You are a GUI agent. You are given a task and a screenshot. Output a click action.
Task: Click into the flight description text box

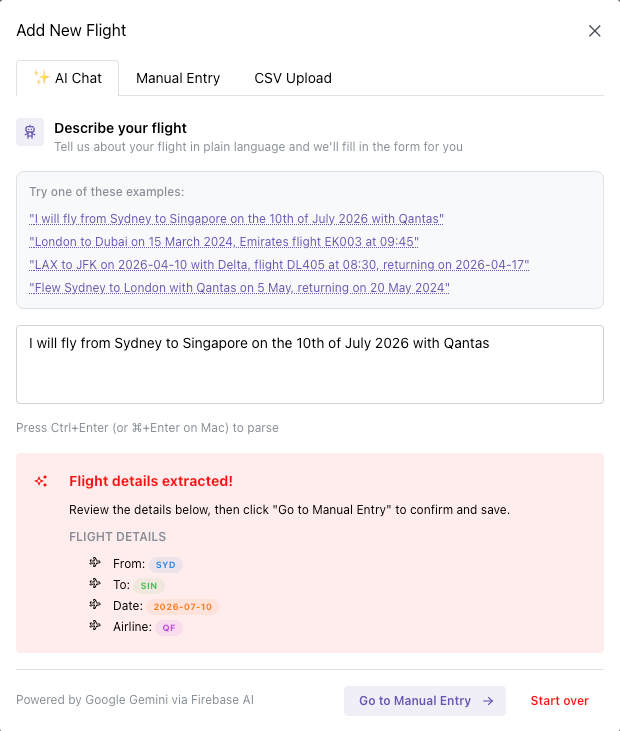point(310,364)
